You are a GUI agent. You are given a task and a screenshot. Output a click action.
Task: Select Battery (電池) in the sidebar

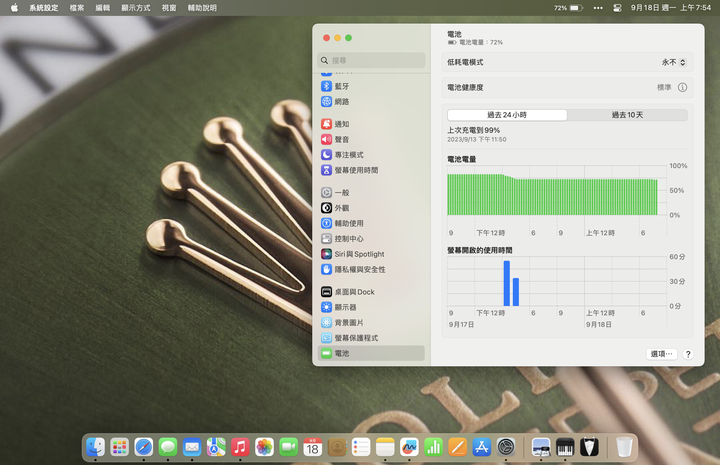pyautogui.click(x=371, y=353)
